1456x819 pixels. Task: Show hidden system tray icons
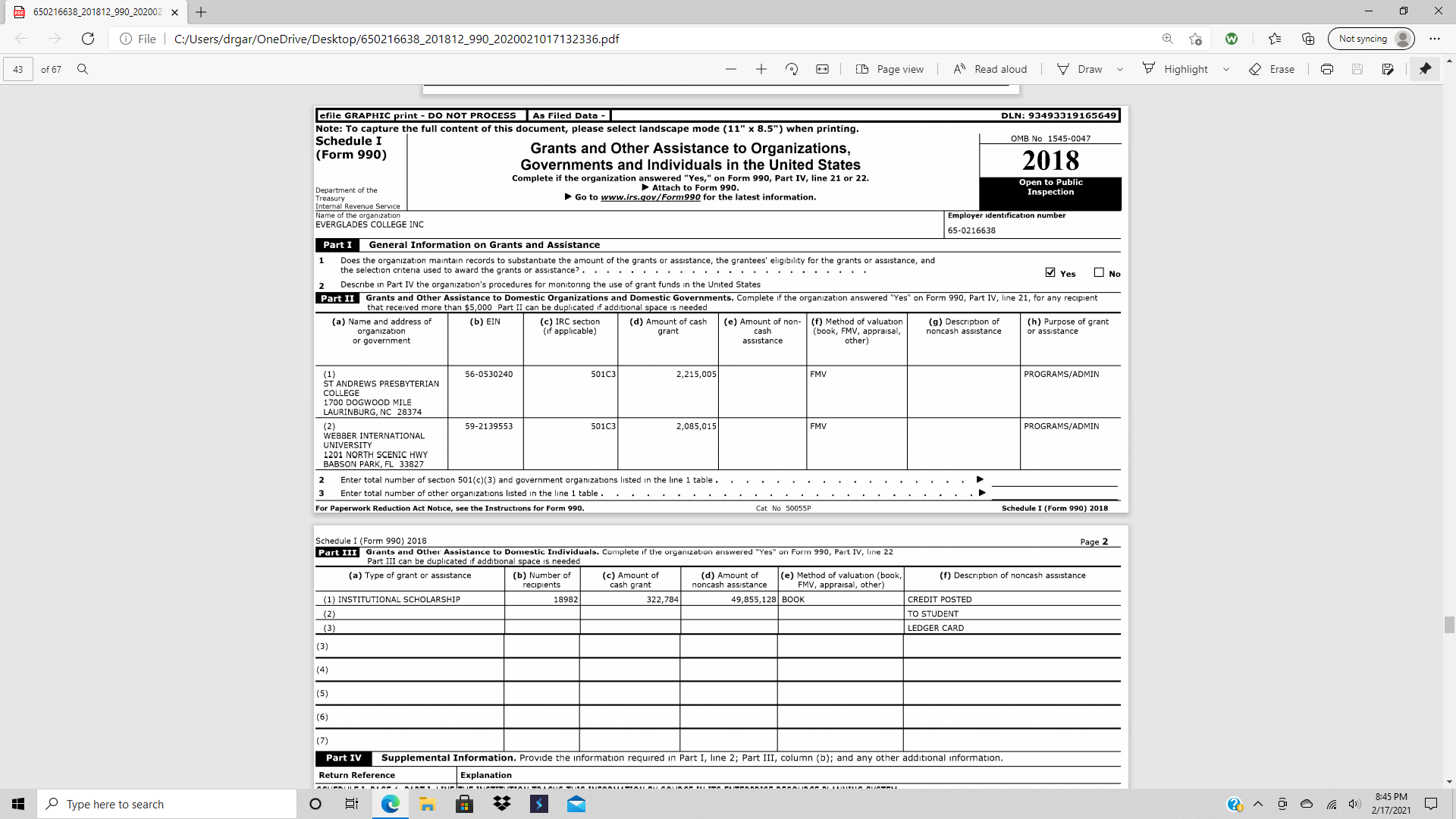1258,804
